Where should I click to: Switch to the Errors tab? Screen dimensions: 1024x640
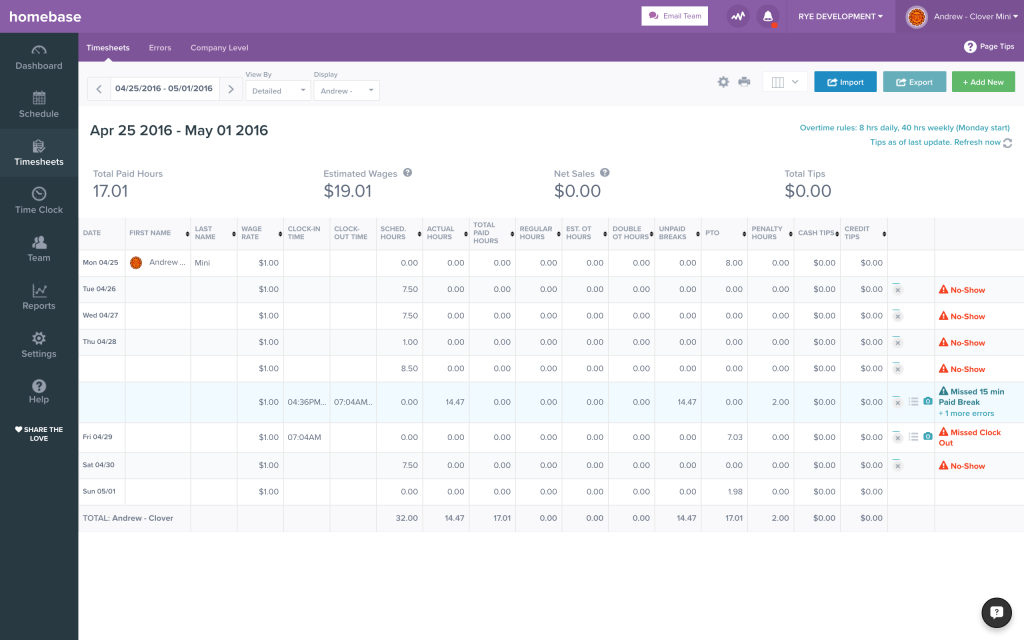[160, 48]
